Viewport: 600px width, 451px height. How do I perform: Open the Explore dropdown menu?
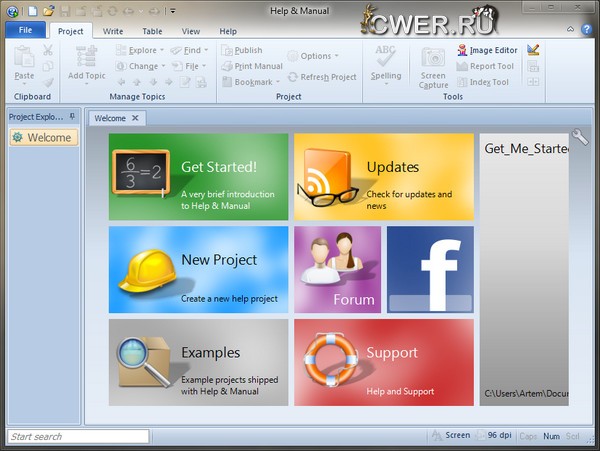click(141, 50)
